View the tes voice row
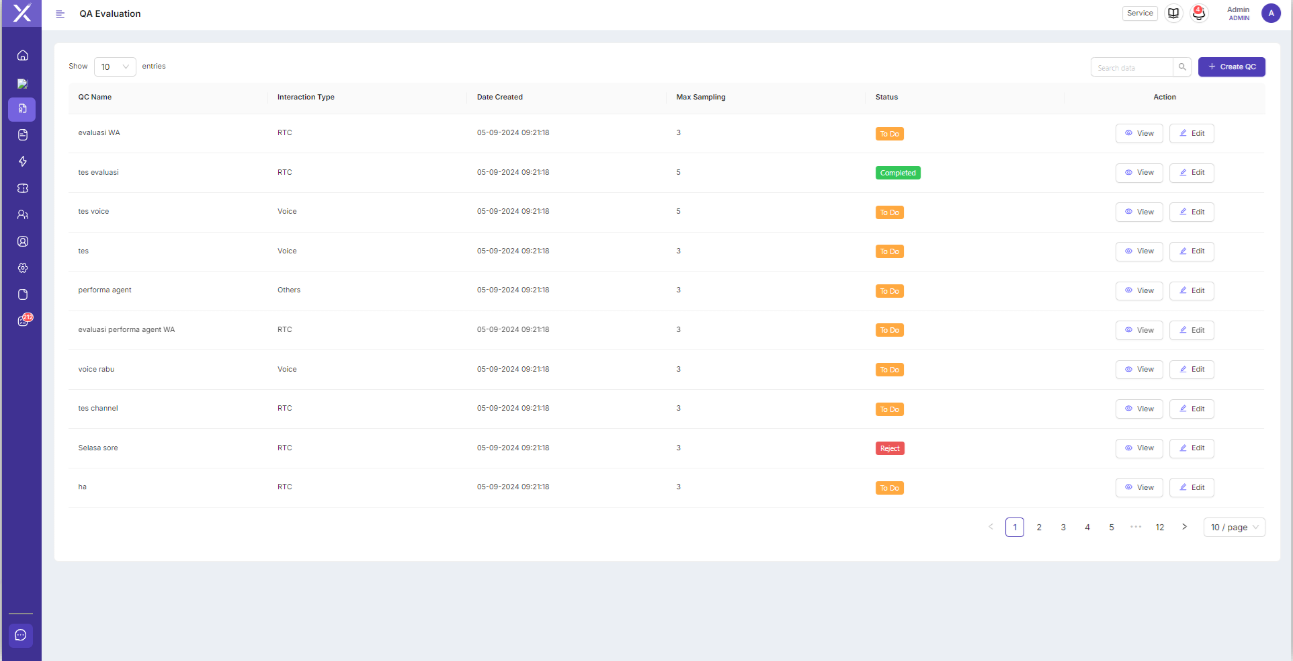This screenshot has width=1293, height=661. [1139, 212]
